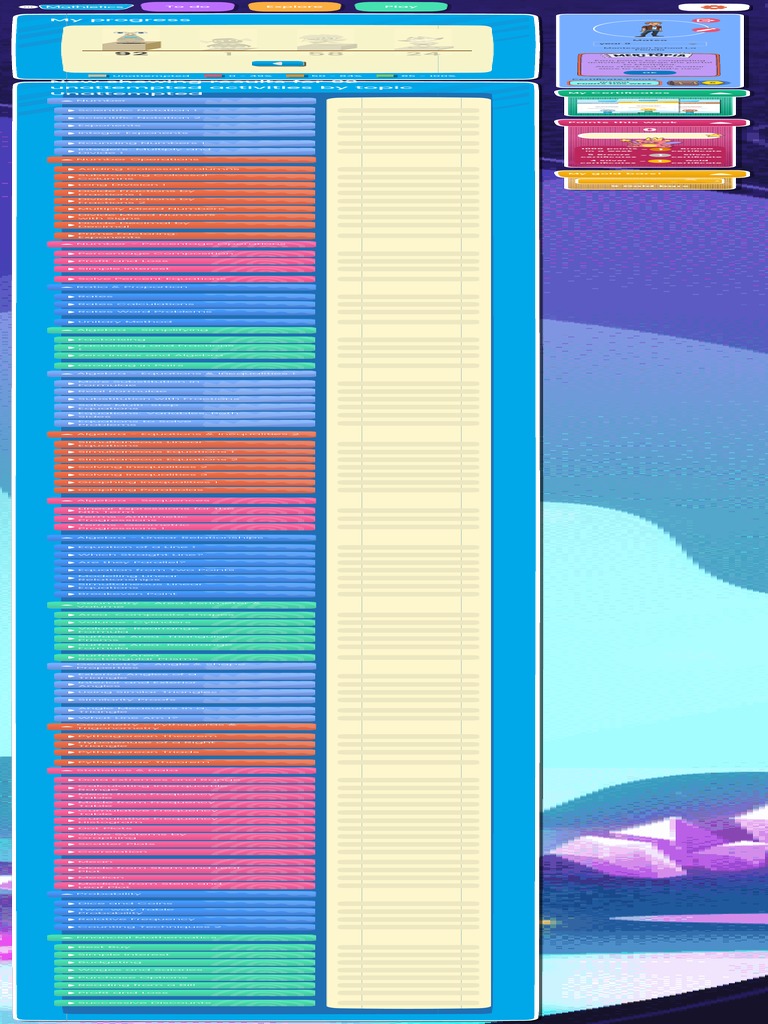Open the My gold bars panel header
The height and width of the screenshot is (1024, 768).
[x=651, y=174]
